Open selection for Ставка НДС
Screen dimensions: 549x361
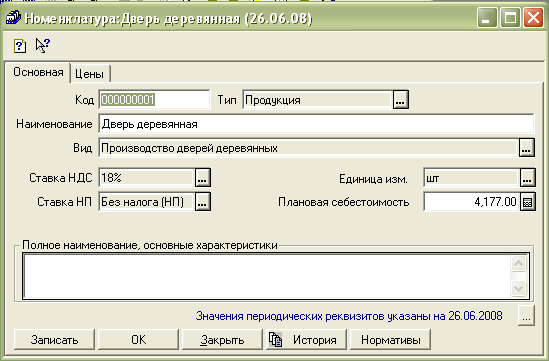click(x=202, y=178)
